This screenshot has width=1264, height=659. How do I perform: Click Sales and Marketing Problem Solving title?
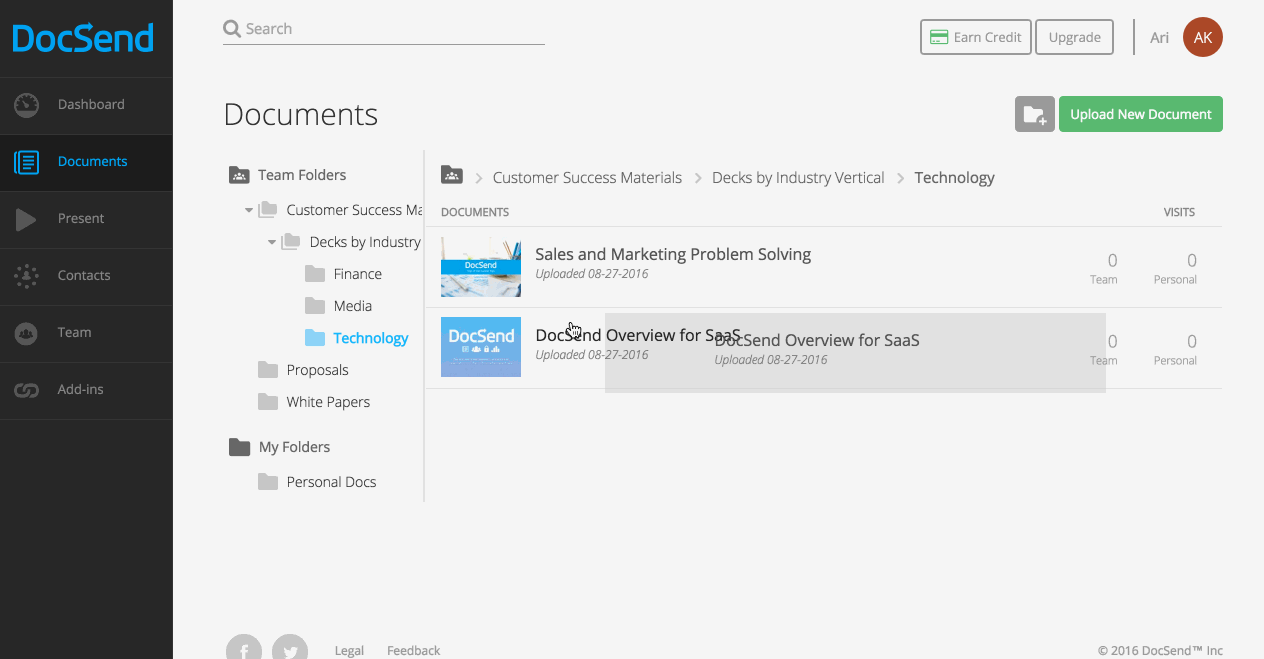[x=673, y=254]
